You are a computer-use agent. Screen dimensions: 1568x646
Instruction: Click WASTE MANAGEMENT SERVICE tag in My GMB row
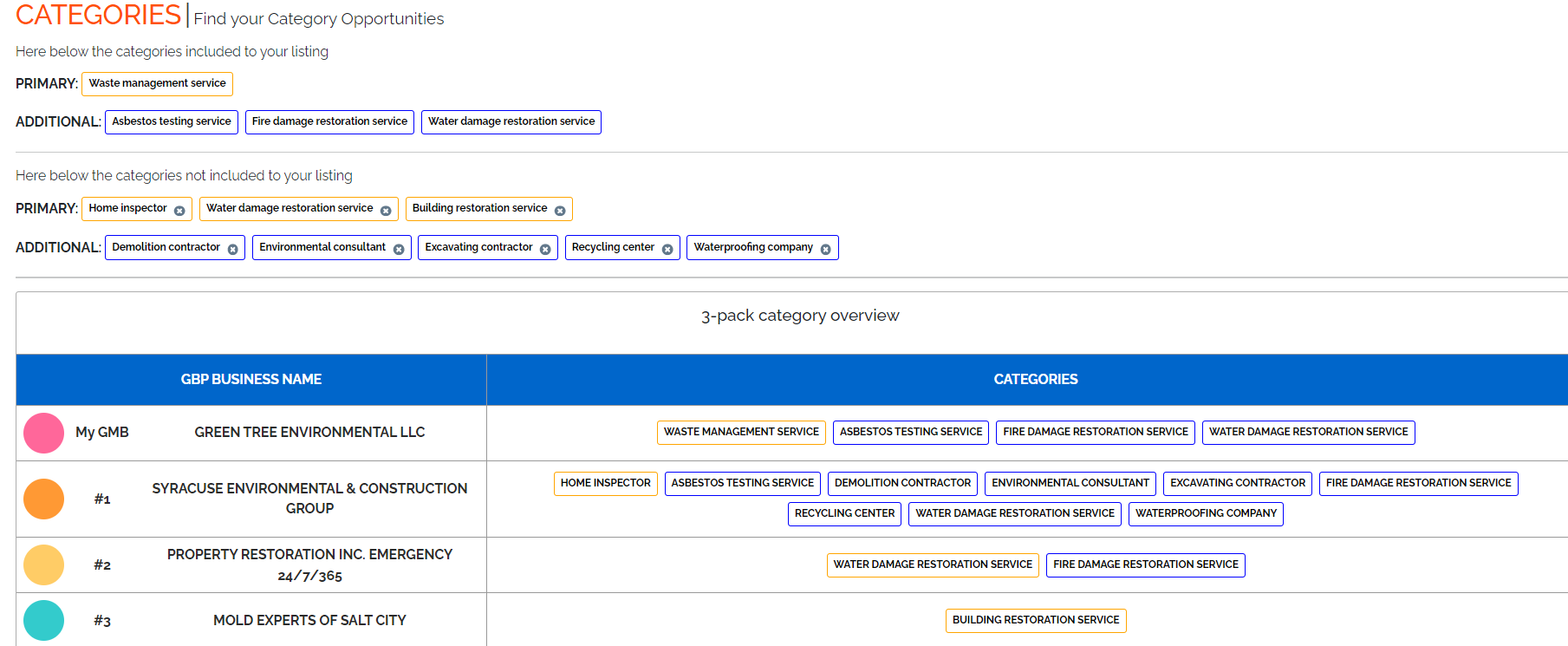click(x=741, y=432)
